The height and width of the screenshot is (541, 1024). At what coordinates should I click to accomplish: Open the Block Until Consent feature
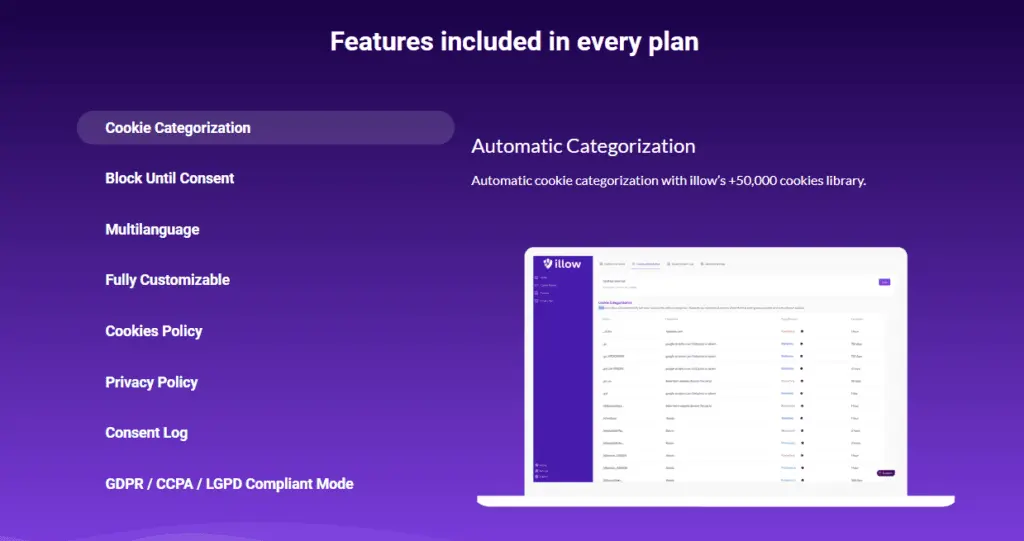170,178
